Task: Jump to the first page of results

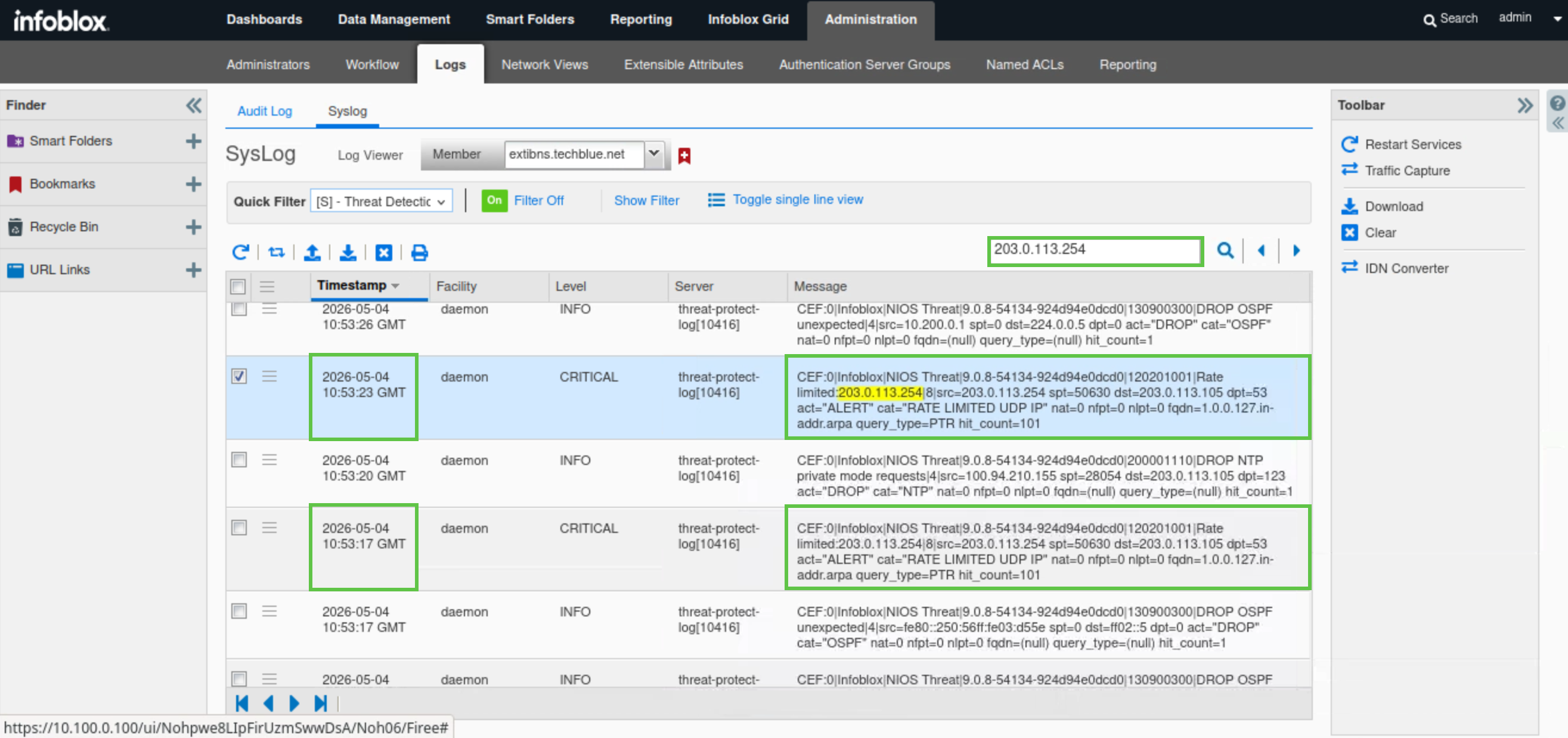Action: click(x=241, y=704)
